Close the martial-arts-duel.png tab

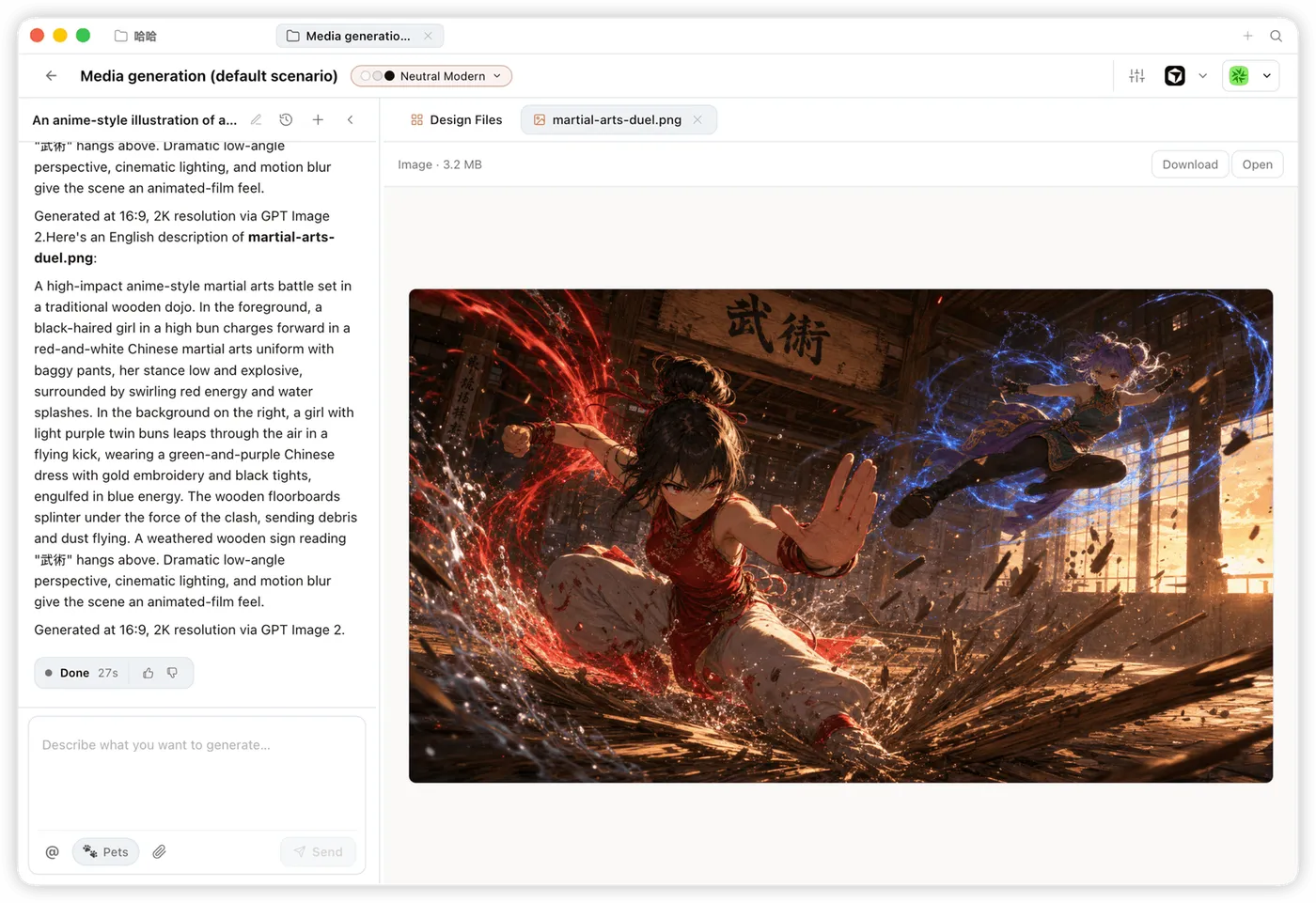tap(697, 120)
